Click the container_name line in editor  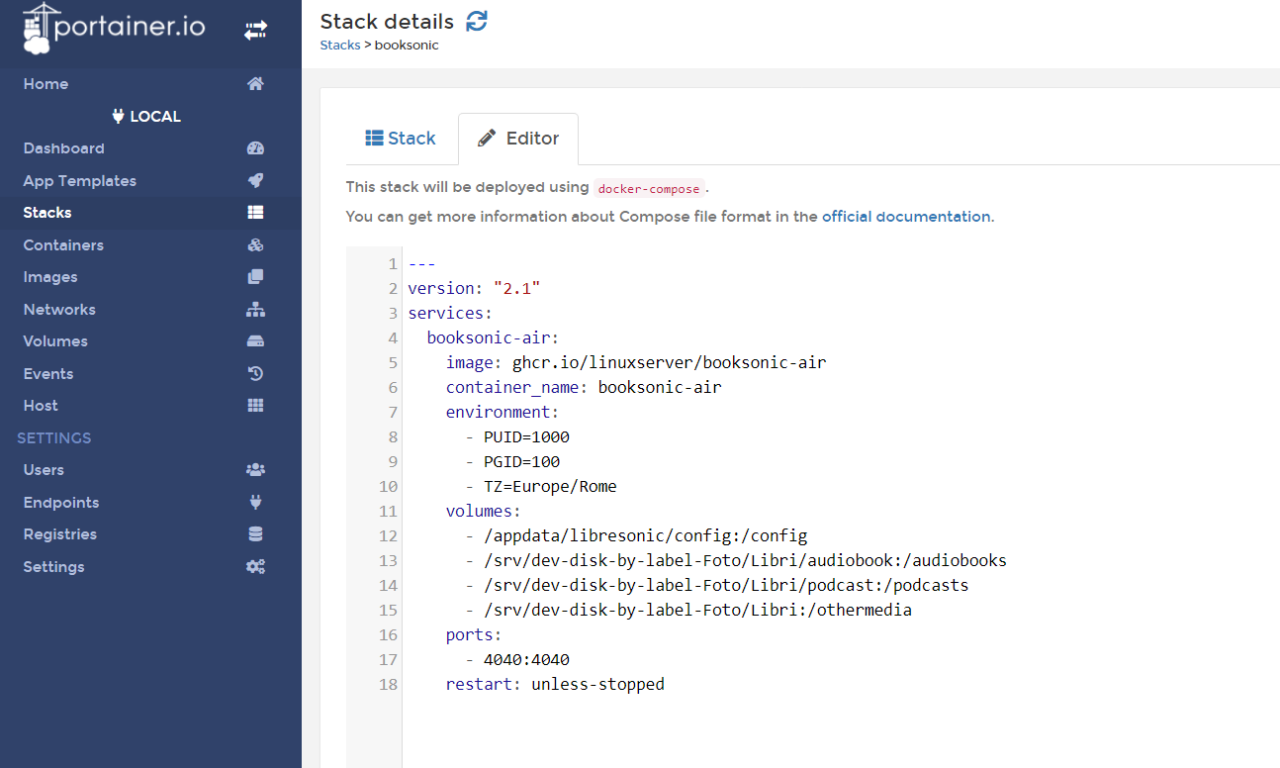click(584, 387)
